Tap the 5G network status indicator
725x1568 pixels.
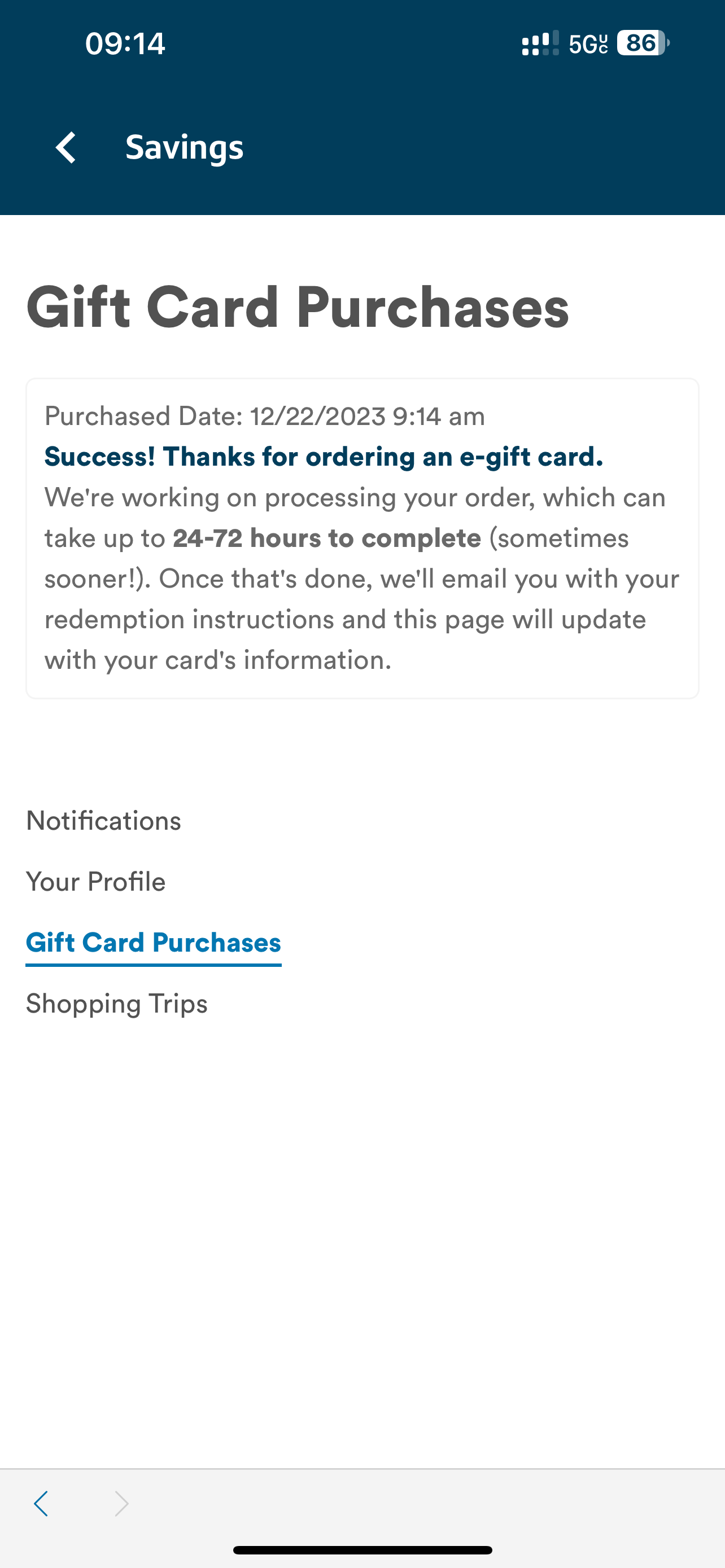coord(588,44)
